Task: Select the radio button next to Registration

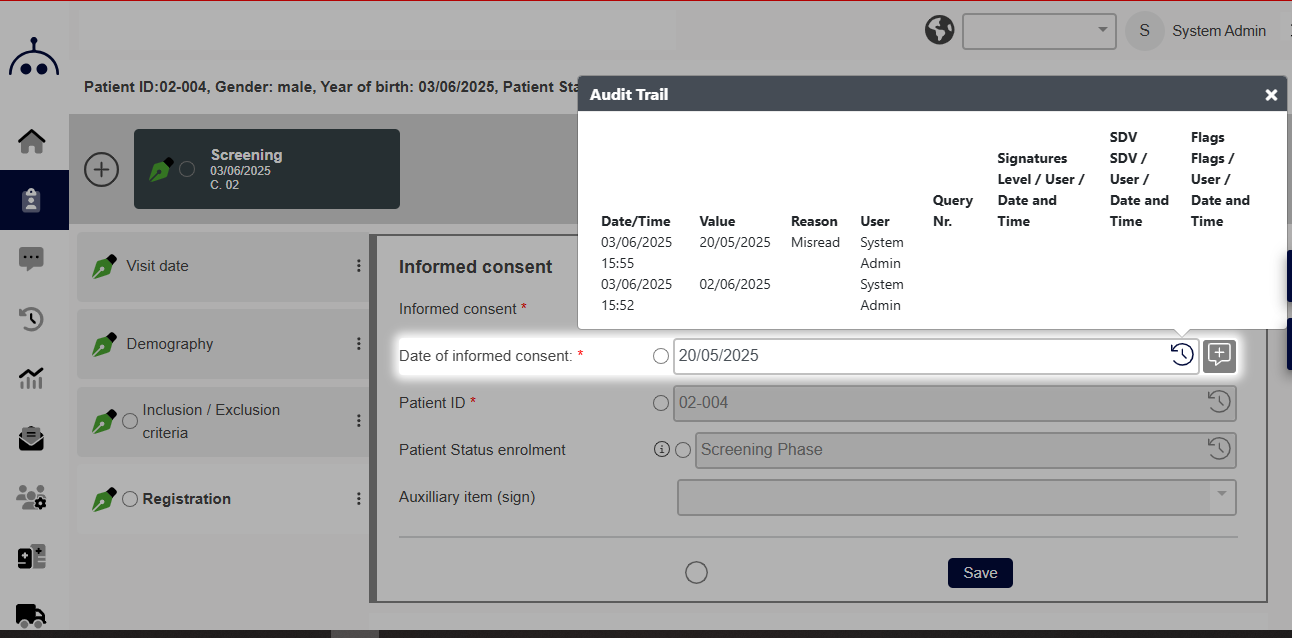Action: coord(130,498)
